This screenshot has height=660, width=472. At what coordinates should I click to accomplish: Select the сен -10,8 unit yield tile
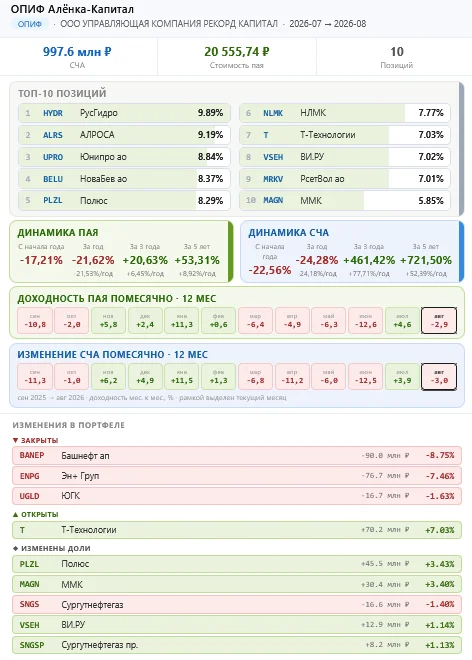(x=35, y=321)
